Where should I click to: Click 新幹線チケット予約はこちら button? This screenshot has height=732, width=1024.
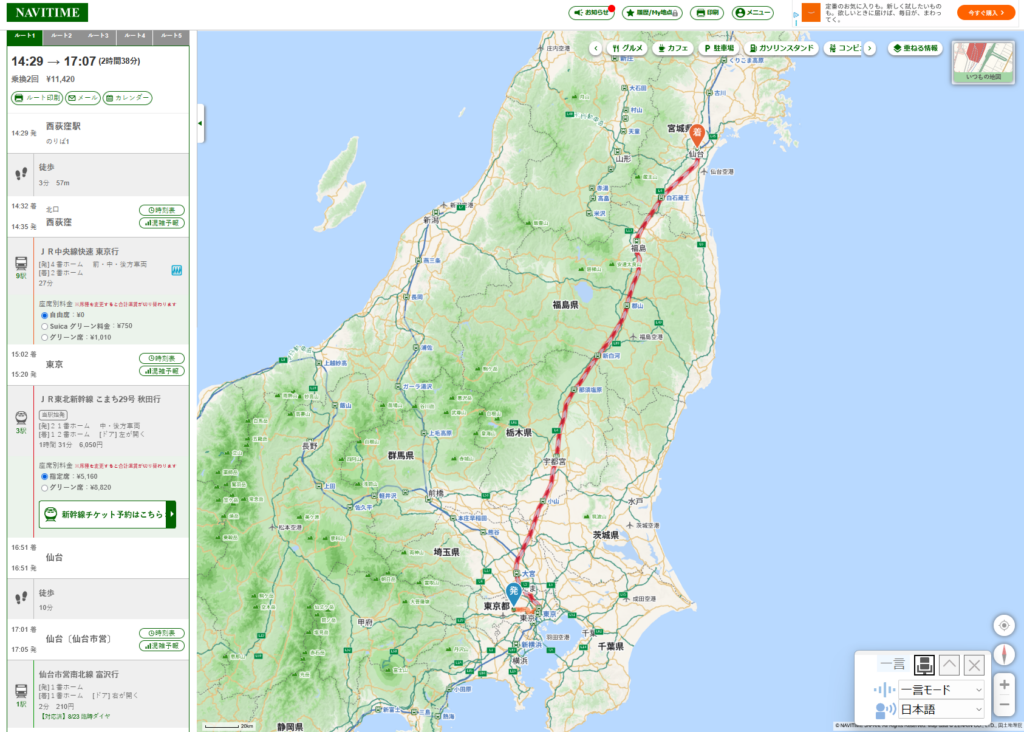[107, 515]
